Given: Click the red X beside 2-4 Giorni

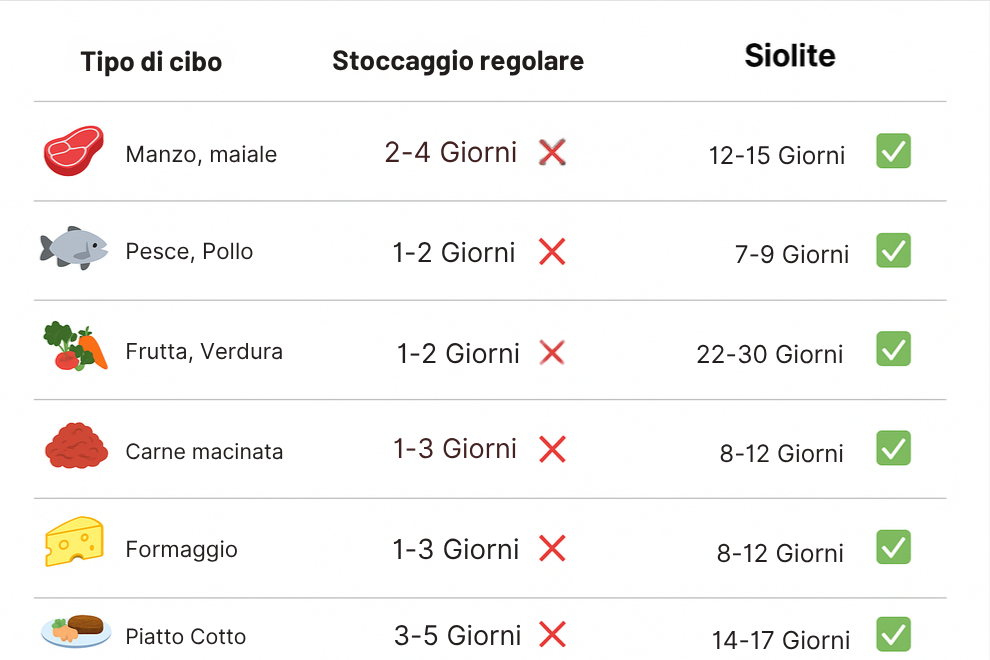Looking at the screenshot, I should pos(552,152).
